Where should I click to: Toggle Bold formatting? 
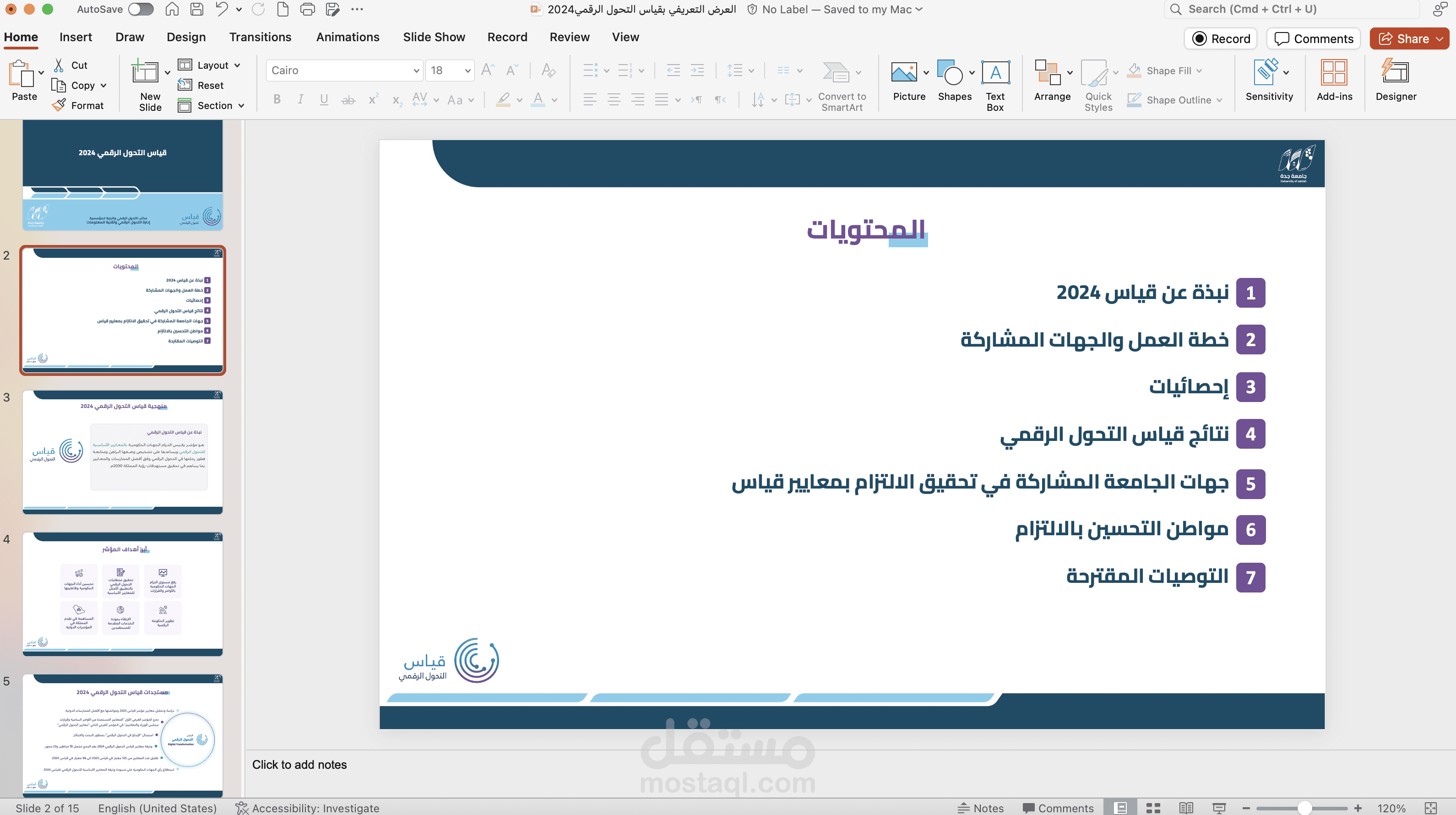tap(277, 100)
